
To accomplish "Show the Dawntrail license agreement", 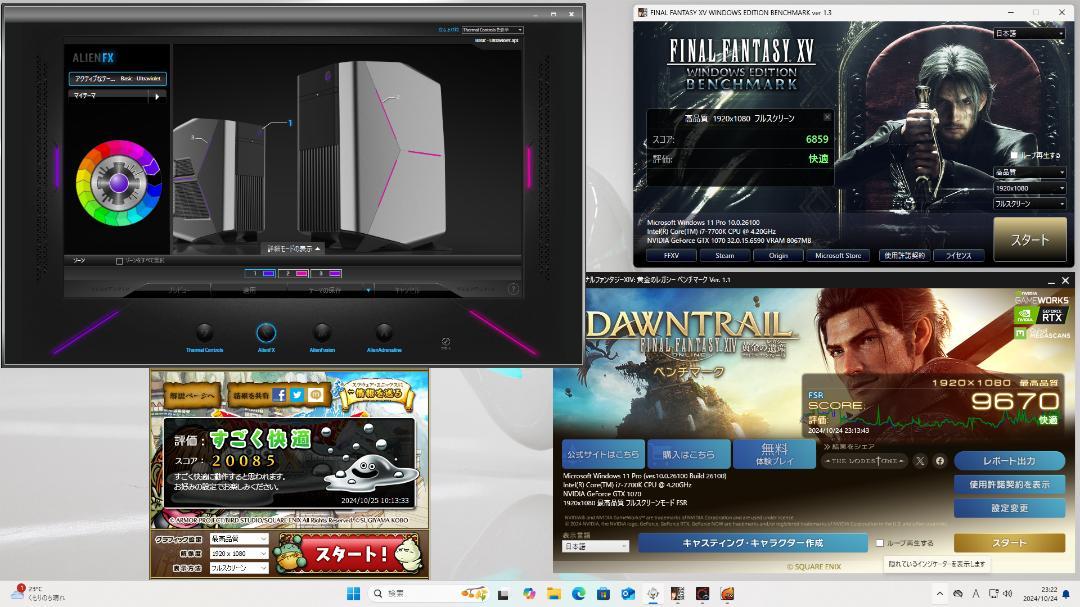I will point(1009,484).
